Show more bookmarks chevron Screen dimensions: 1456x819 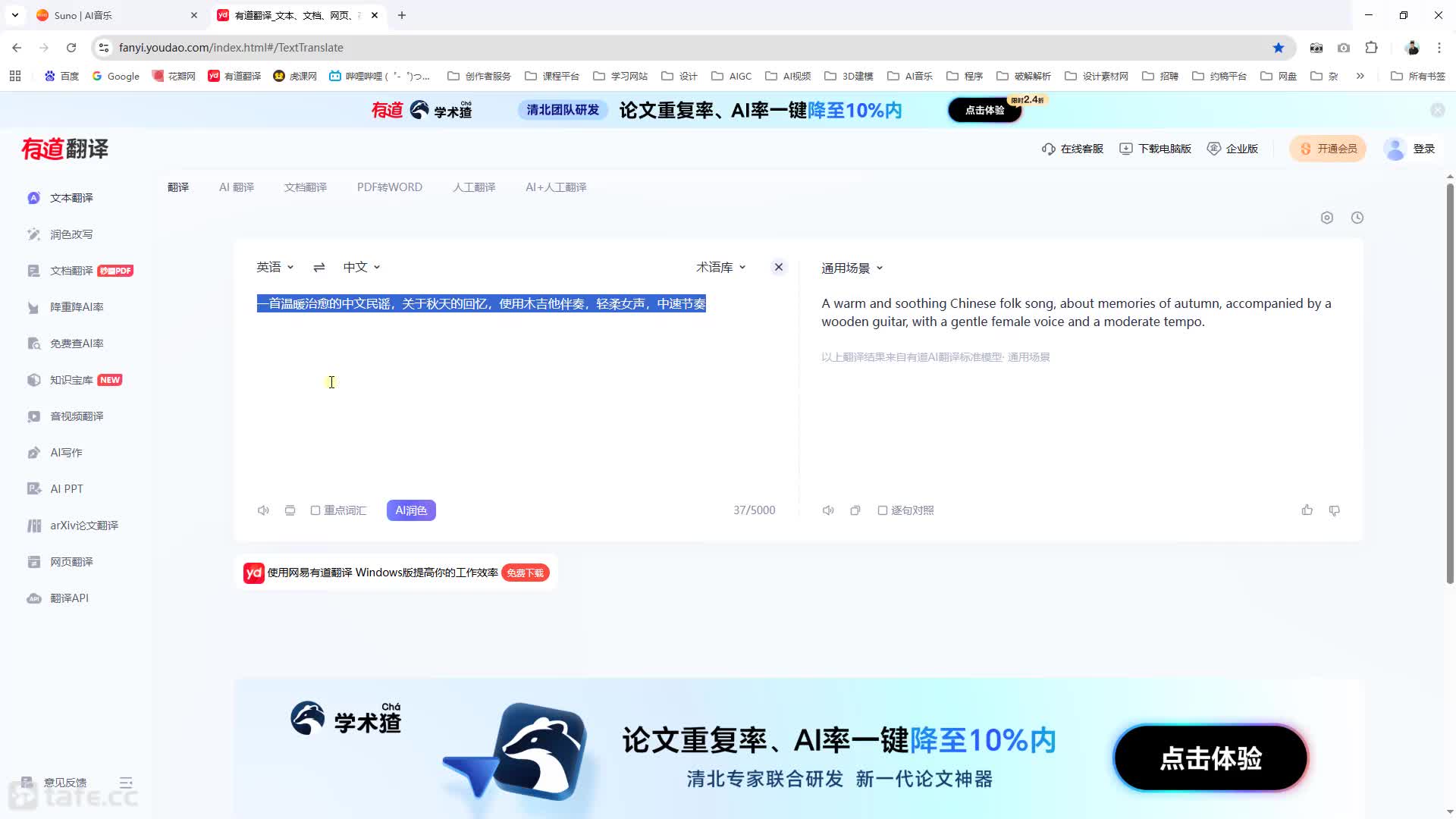1360,76
